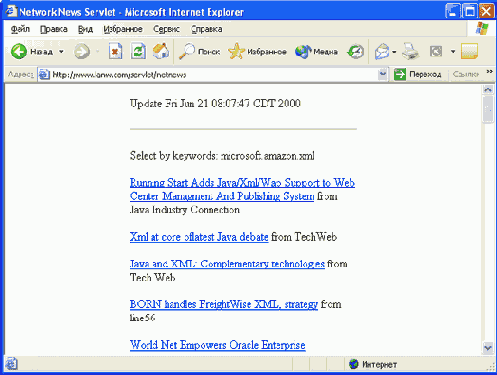Minimize the Internet Explorer window

click(x=452, y=11)
